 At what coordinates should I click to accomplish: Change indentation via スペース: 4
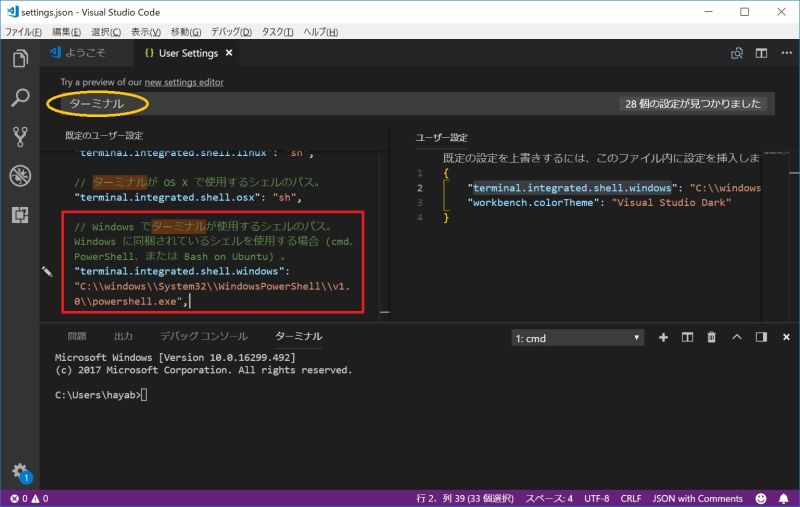tap(549, 498)
